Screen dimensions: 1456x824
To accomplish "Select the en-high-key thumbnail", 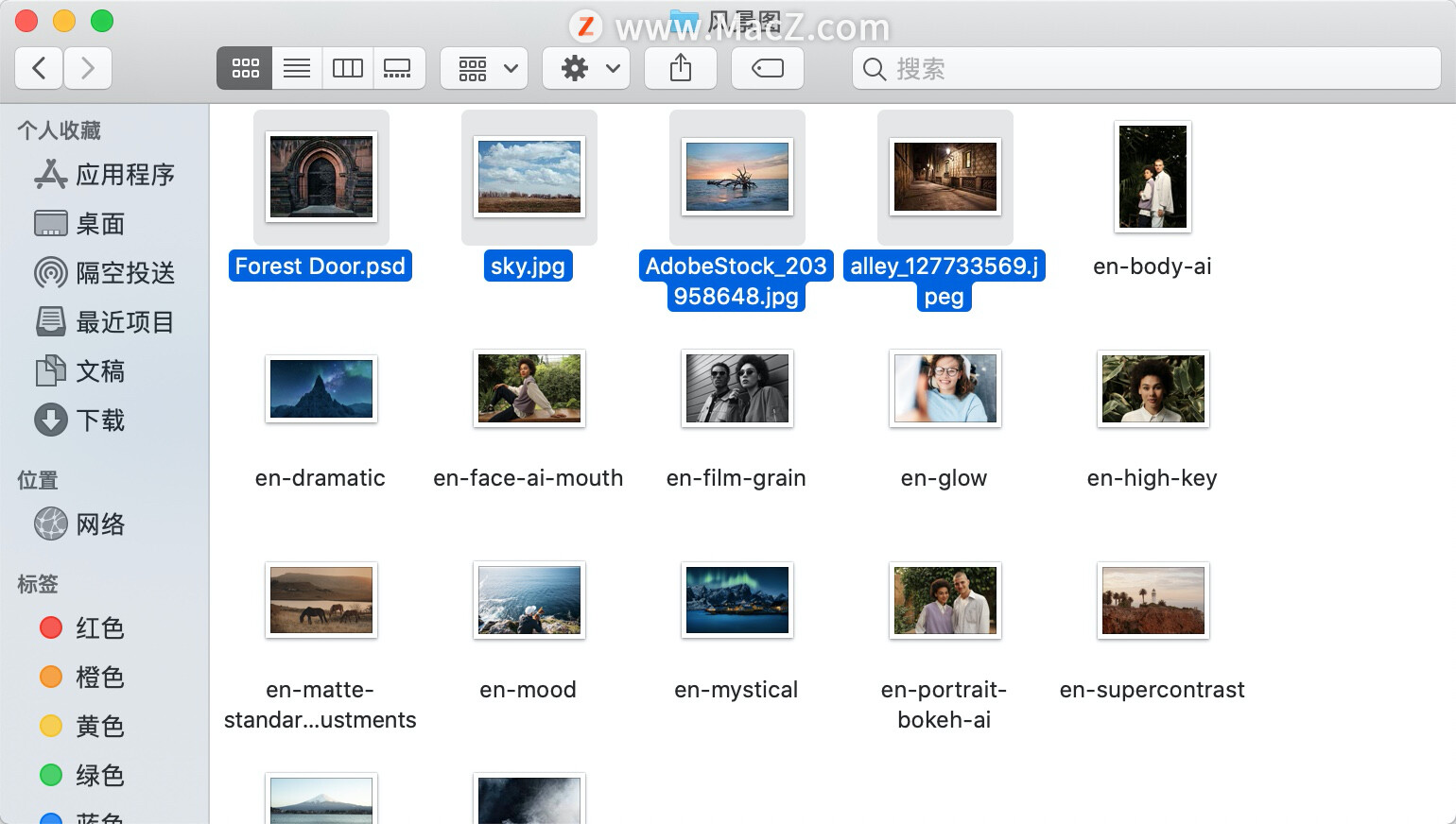I will (1153, 388).
